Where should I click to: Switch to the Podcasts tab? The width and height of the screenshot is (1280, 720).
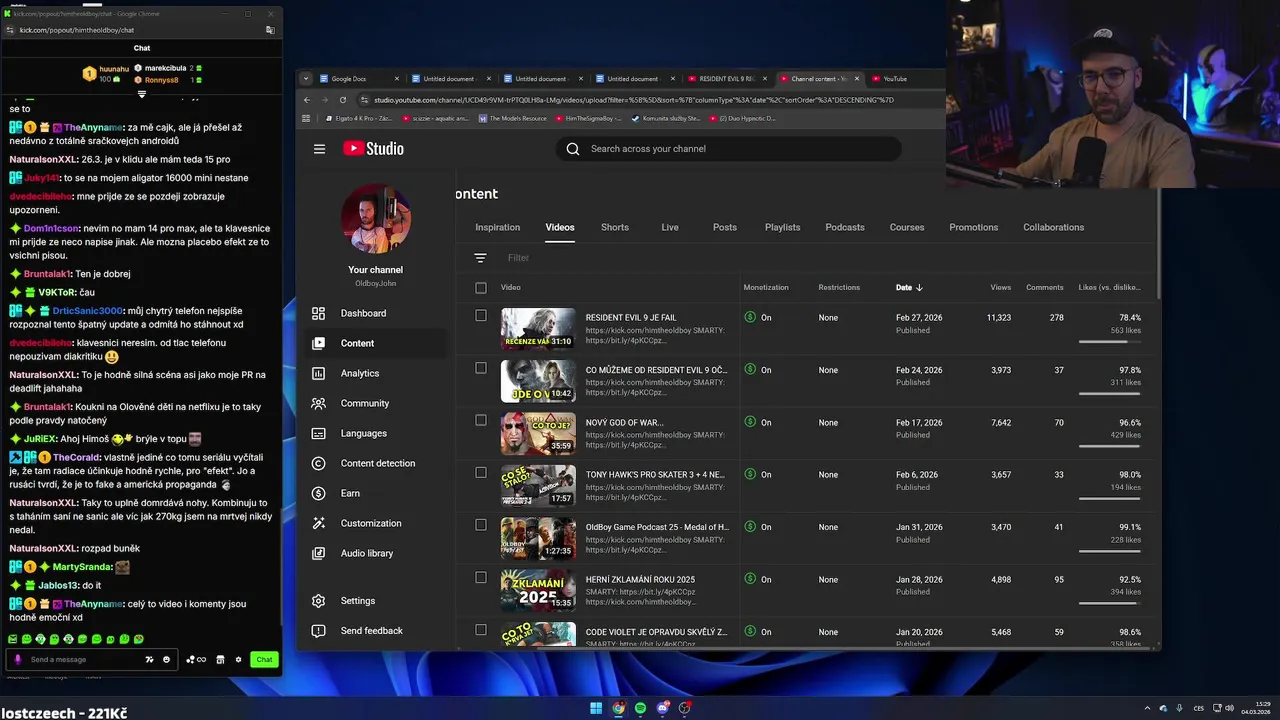845,227
